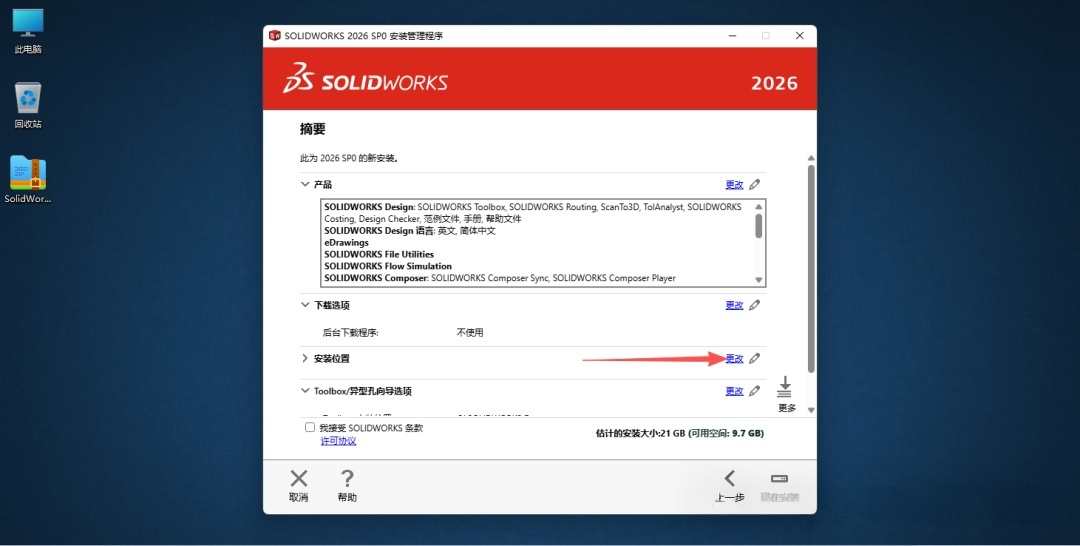Viewport: 1080px width, 546px height.
Task: Click 更改 link for 下载选项
Action: (734, 305)
